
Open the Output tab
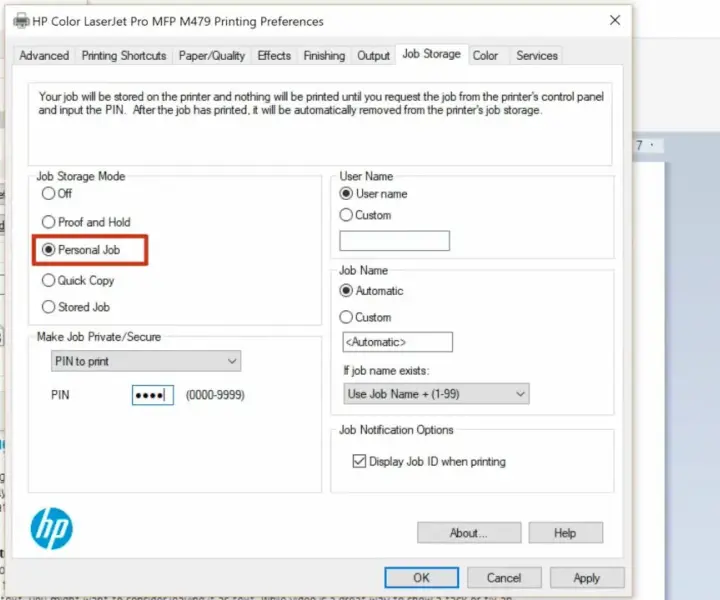coord(373,56)
